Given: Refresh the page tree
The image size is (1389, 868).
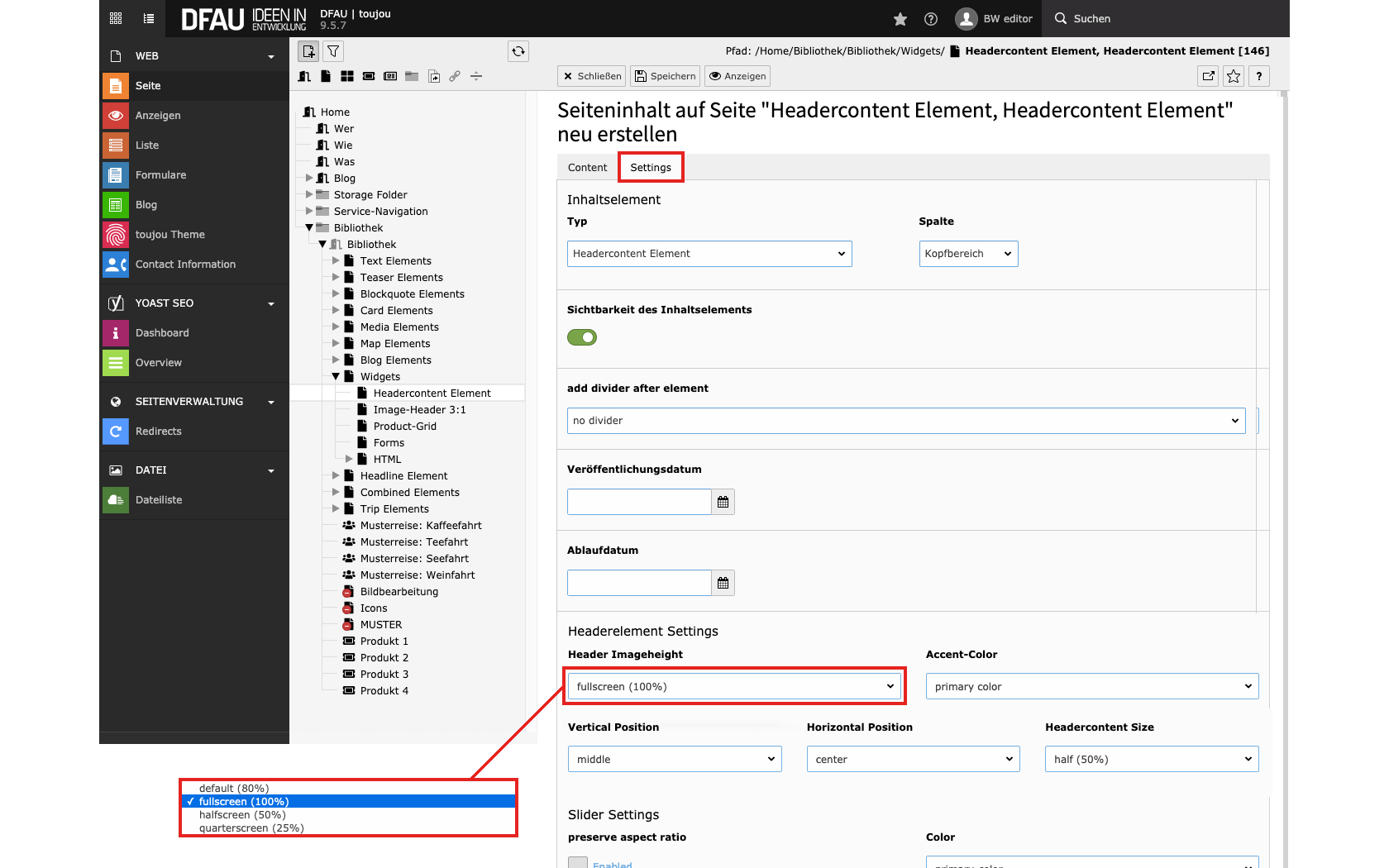Looking at the screenshot, I should pos(518,51).
